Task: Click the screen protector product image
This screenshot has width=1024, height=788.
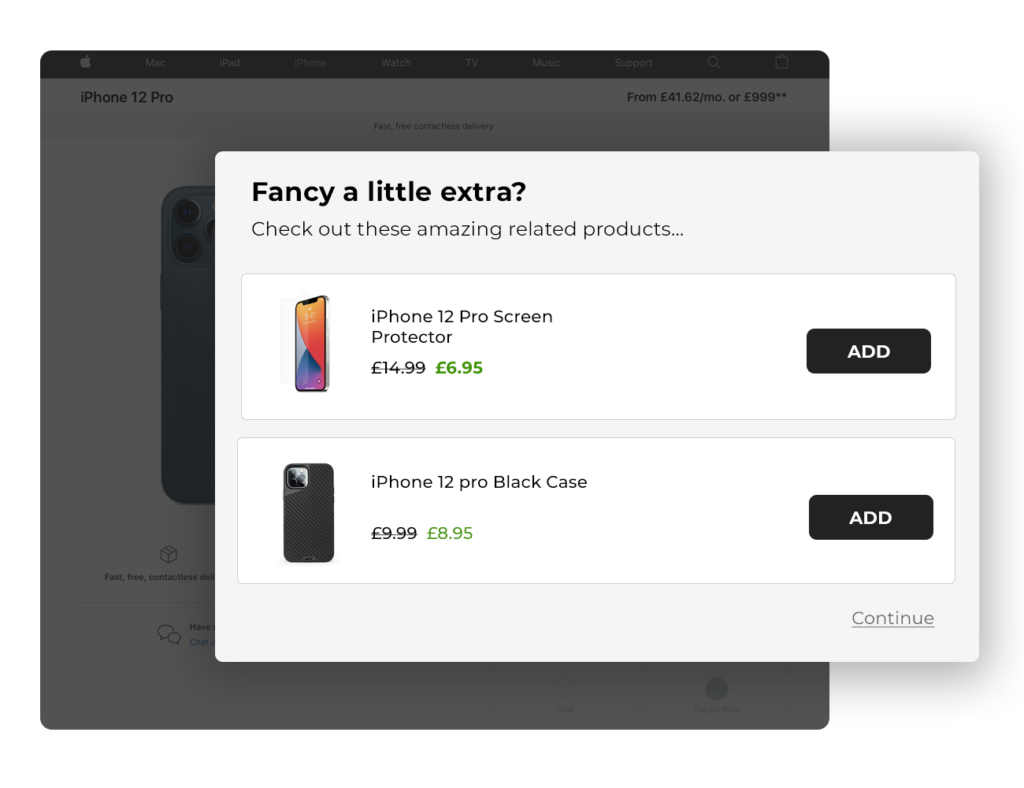Action: tap(310, 343)
